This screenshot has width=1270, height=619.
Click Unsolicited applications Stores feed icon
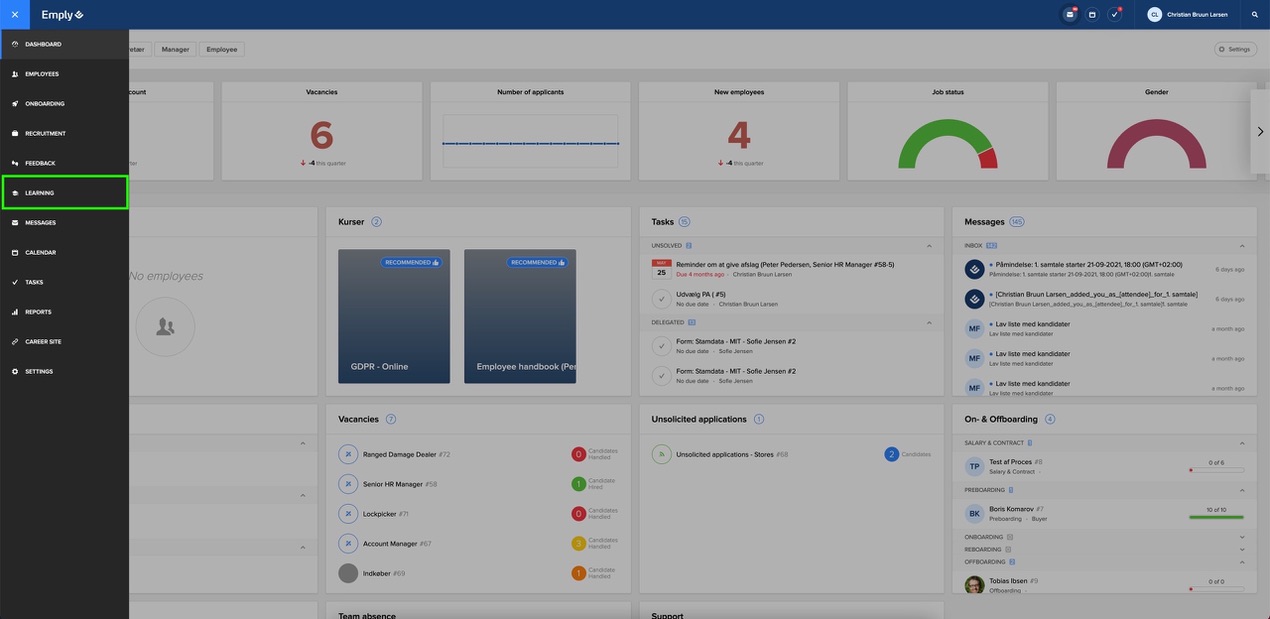coord(661,454)
